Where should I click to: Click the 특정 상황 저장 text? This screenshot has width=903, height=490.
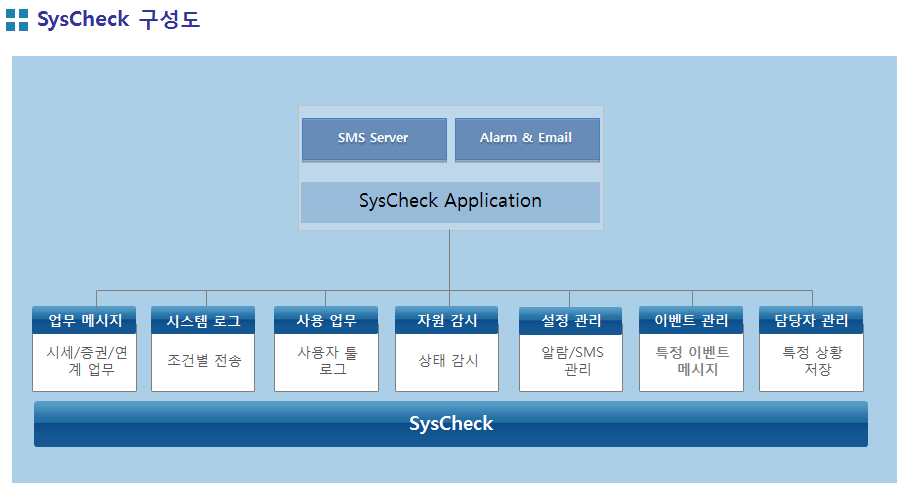tap(812, 360)
